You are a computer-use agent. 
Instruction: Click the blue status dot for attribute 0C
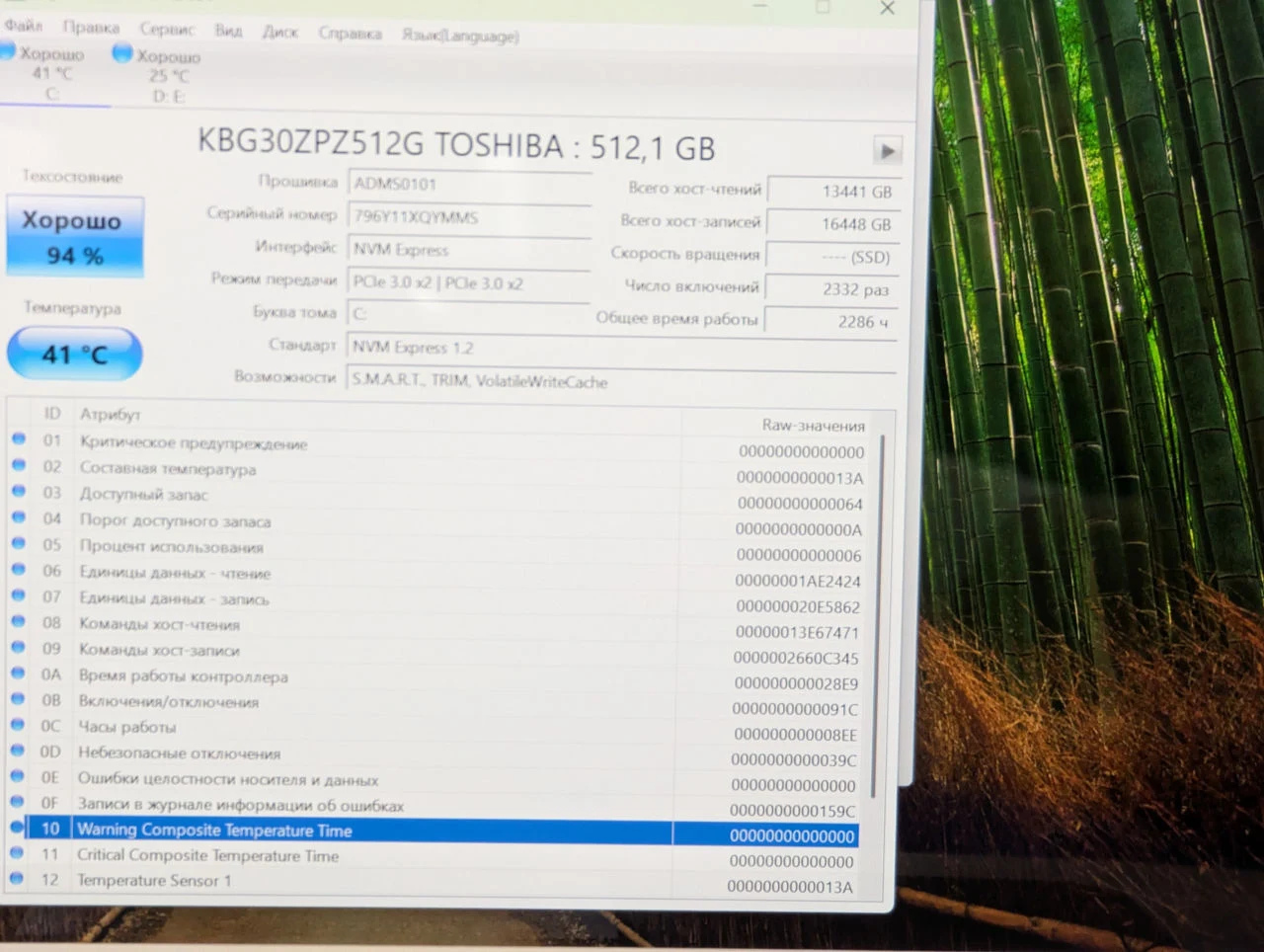click(18, 724)
